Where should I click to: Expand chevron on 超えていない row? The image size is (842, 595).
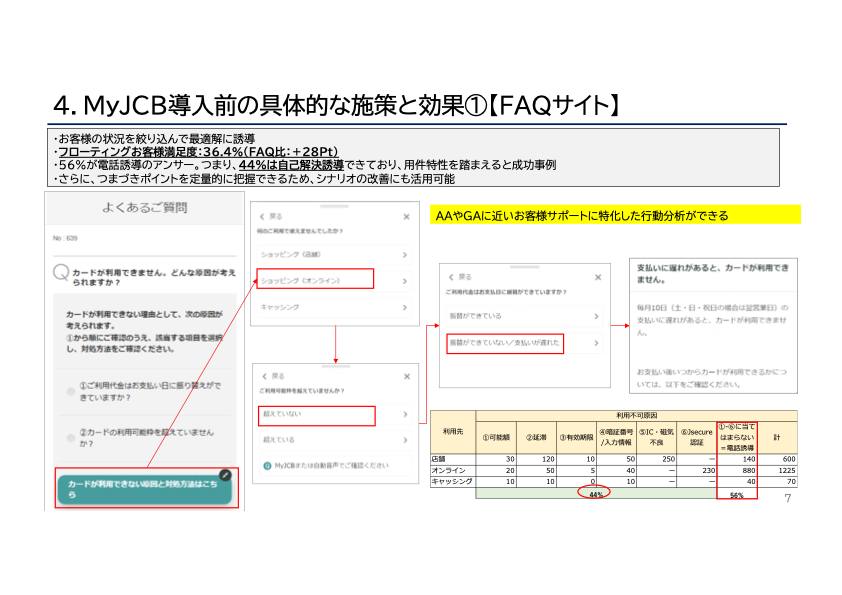(x=405, y=414)
